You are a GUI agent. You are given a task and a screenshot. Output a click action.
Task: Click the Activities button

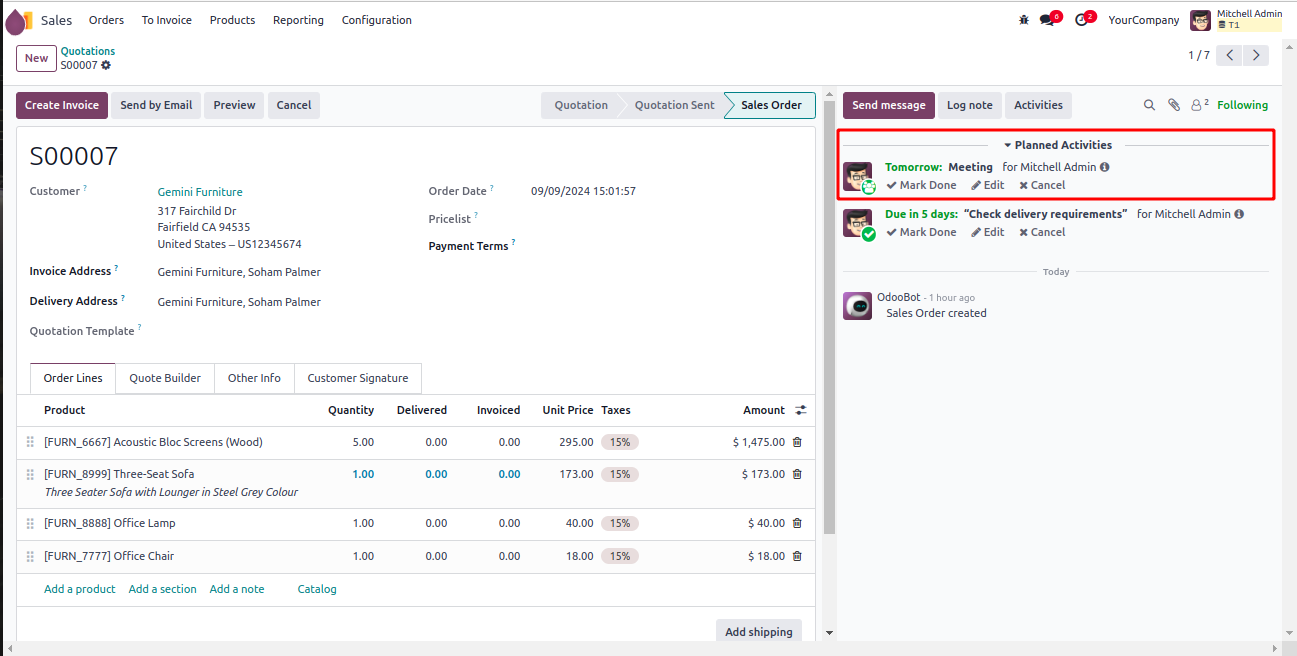coord(1038,105)
